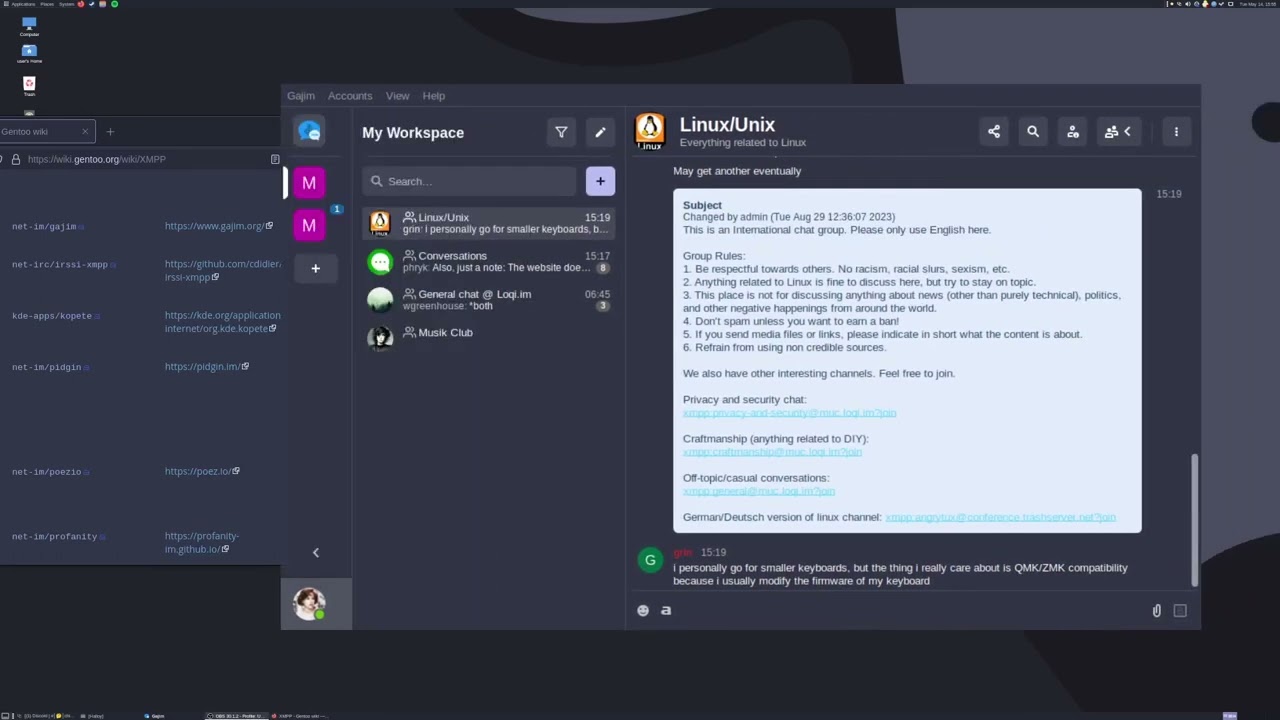
Task: Open the poez.io link
Action: pos(202,471)
